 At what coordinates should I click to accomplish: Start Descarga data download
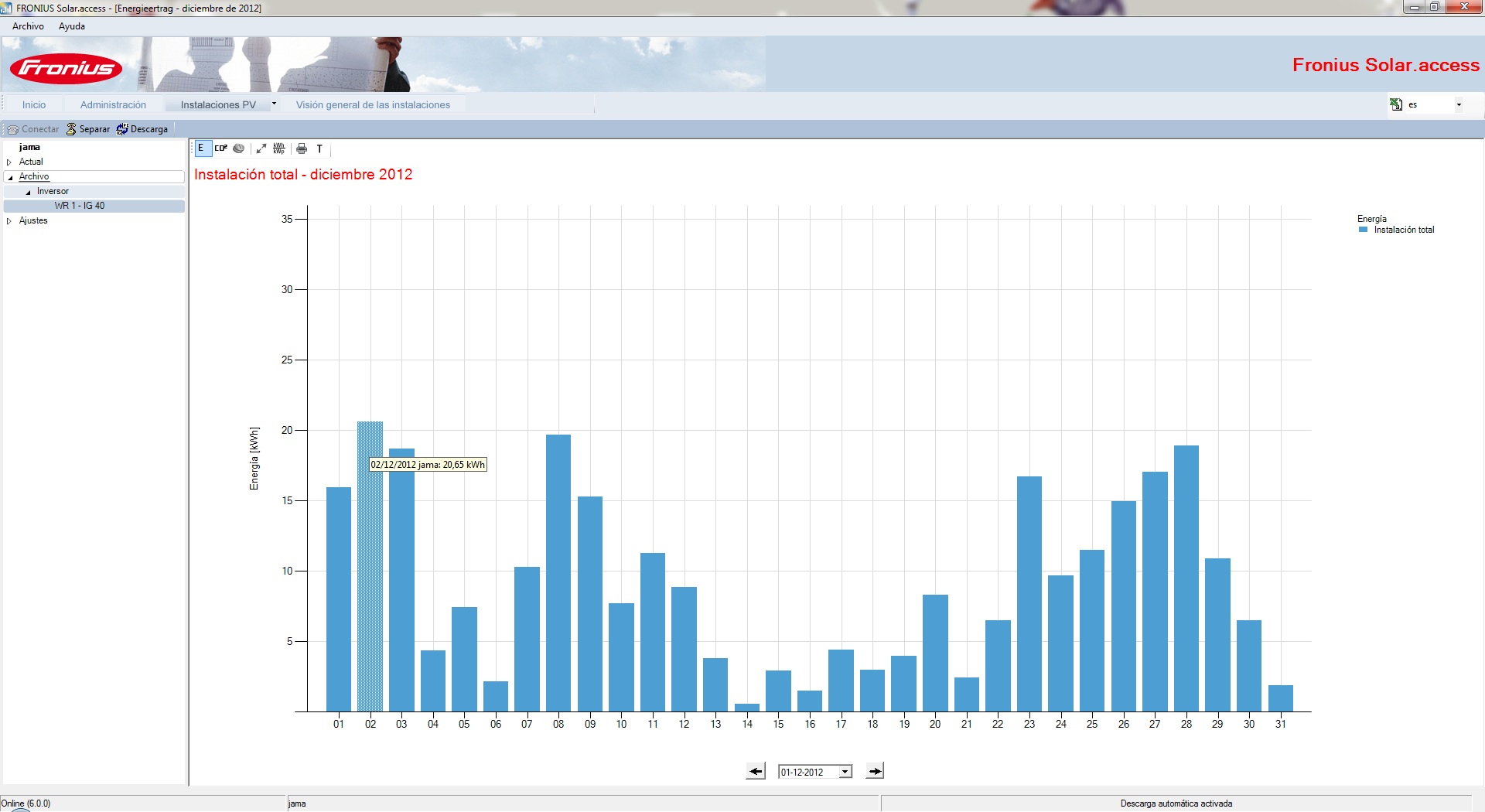tap(142, 129)
